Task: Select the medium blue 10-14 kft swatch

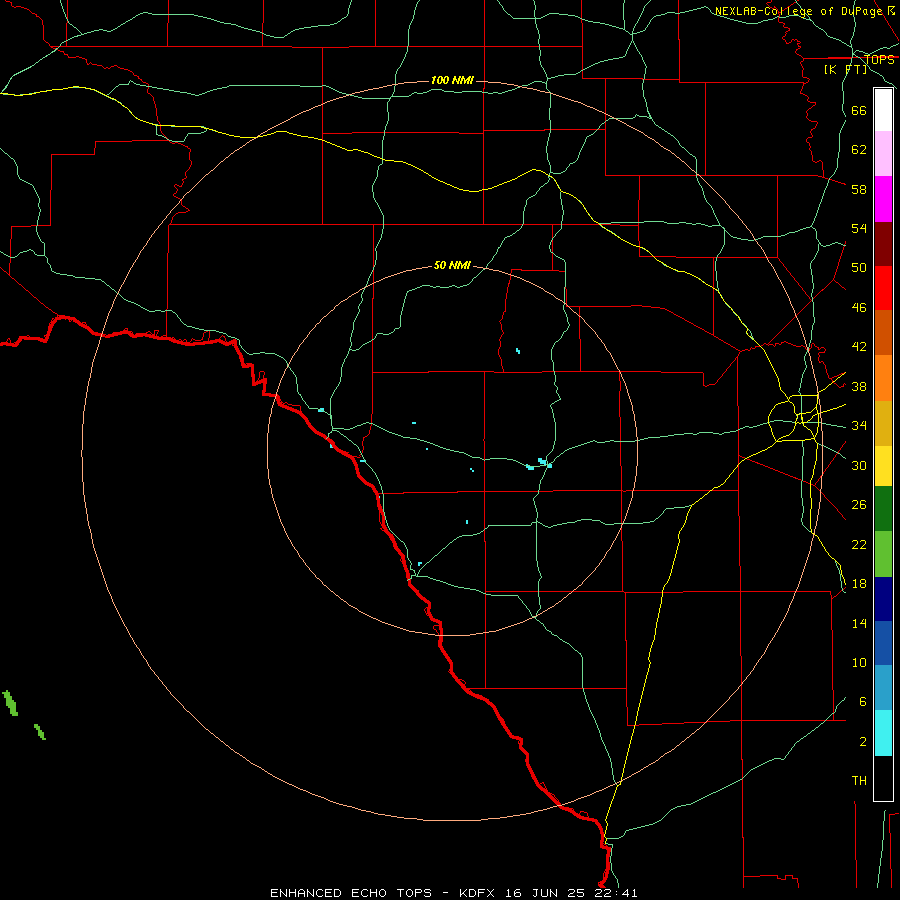Action: click(x=883, y=643)
